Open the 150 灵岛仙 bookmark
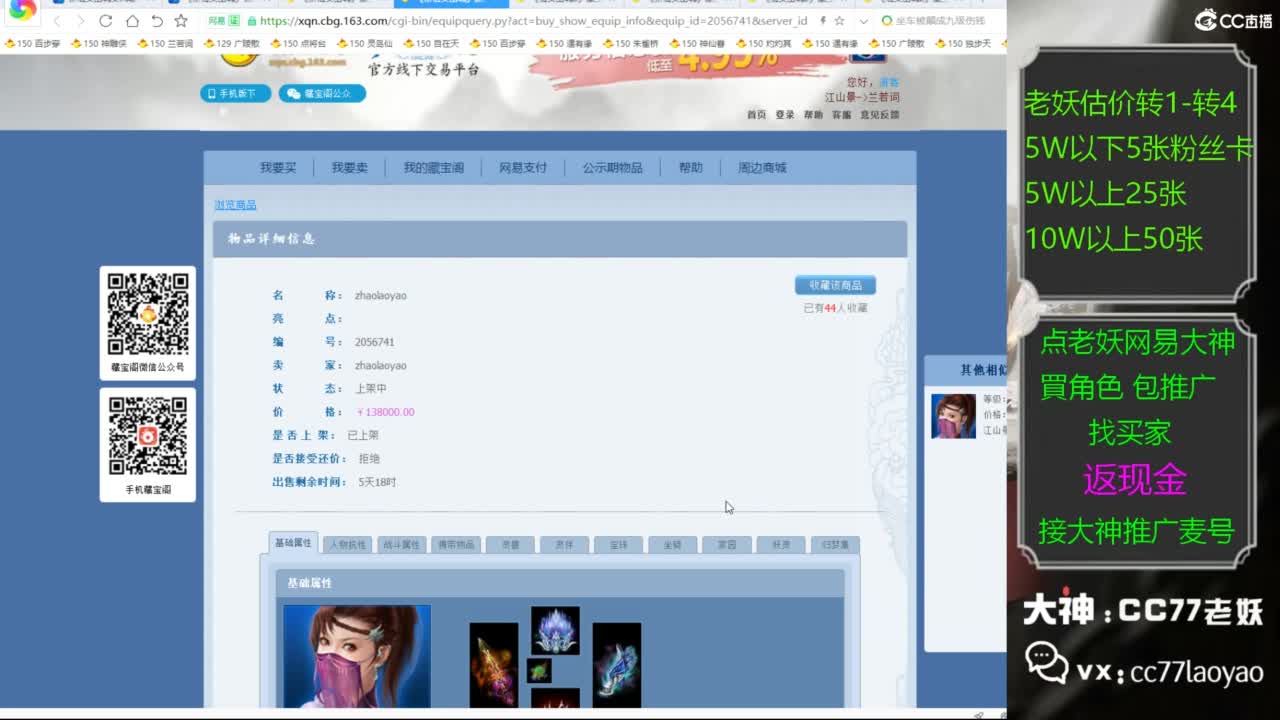This screenshot has height=720, width=1280. (x=364, y=44)
